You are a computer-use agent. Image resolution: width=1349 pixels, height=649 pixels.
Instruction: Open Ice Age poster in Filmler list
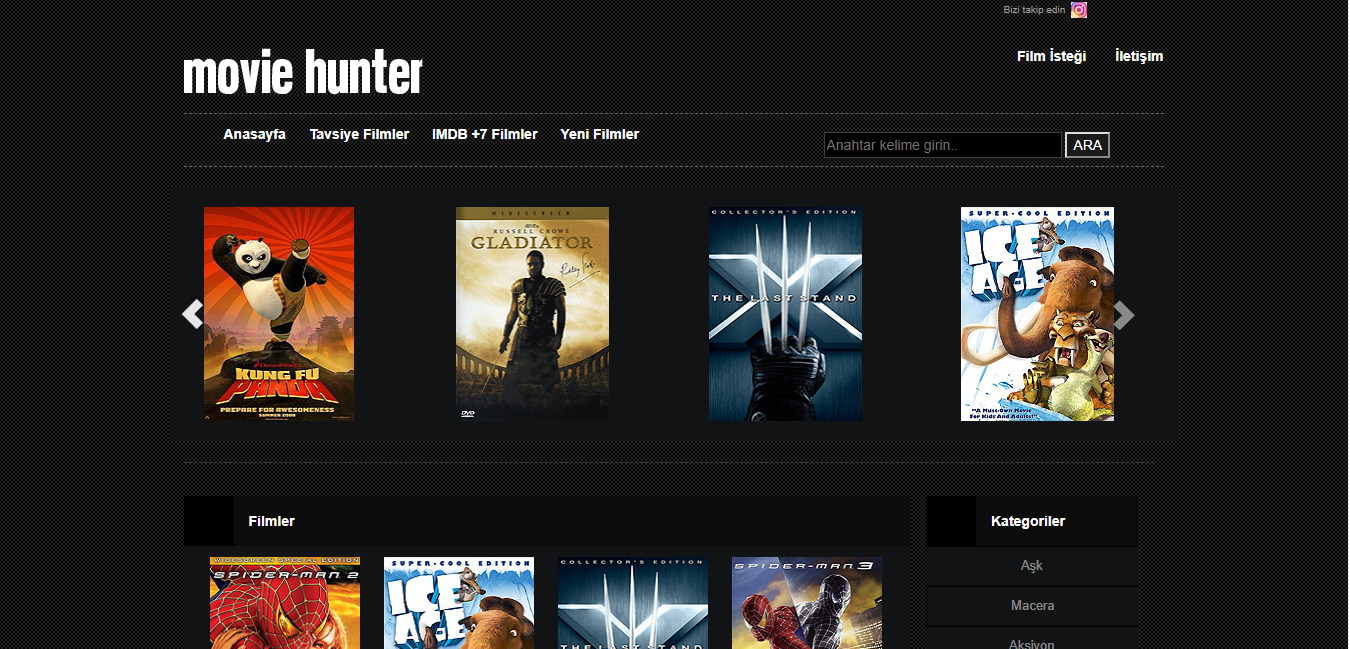point(459,603)
